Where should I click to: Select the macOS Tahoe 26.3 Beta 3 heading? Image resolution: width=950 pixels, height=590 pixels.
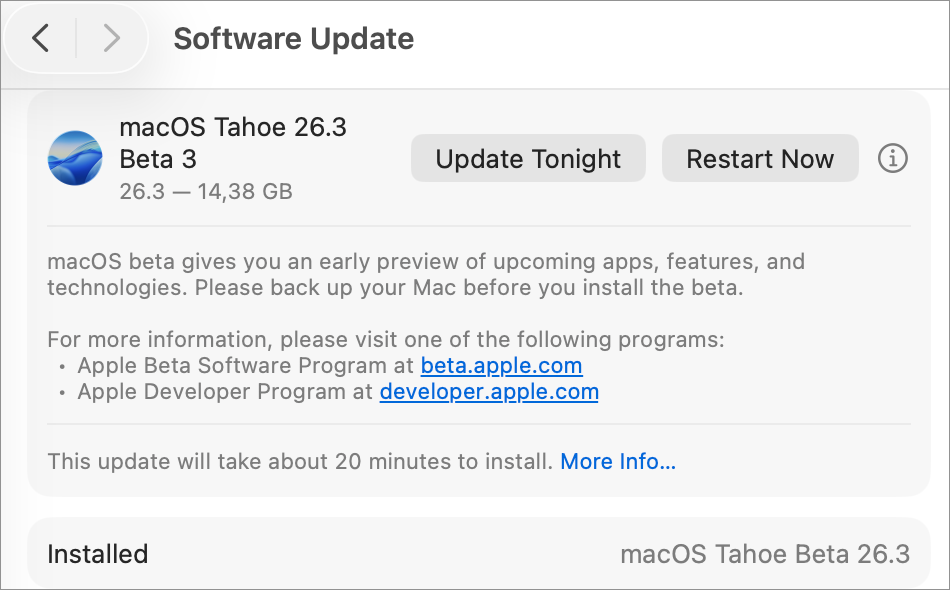[233, 143]
